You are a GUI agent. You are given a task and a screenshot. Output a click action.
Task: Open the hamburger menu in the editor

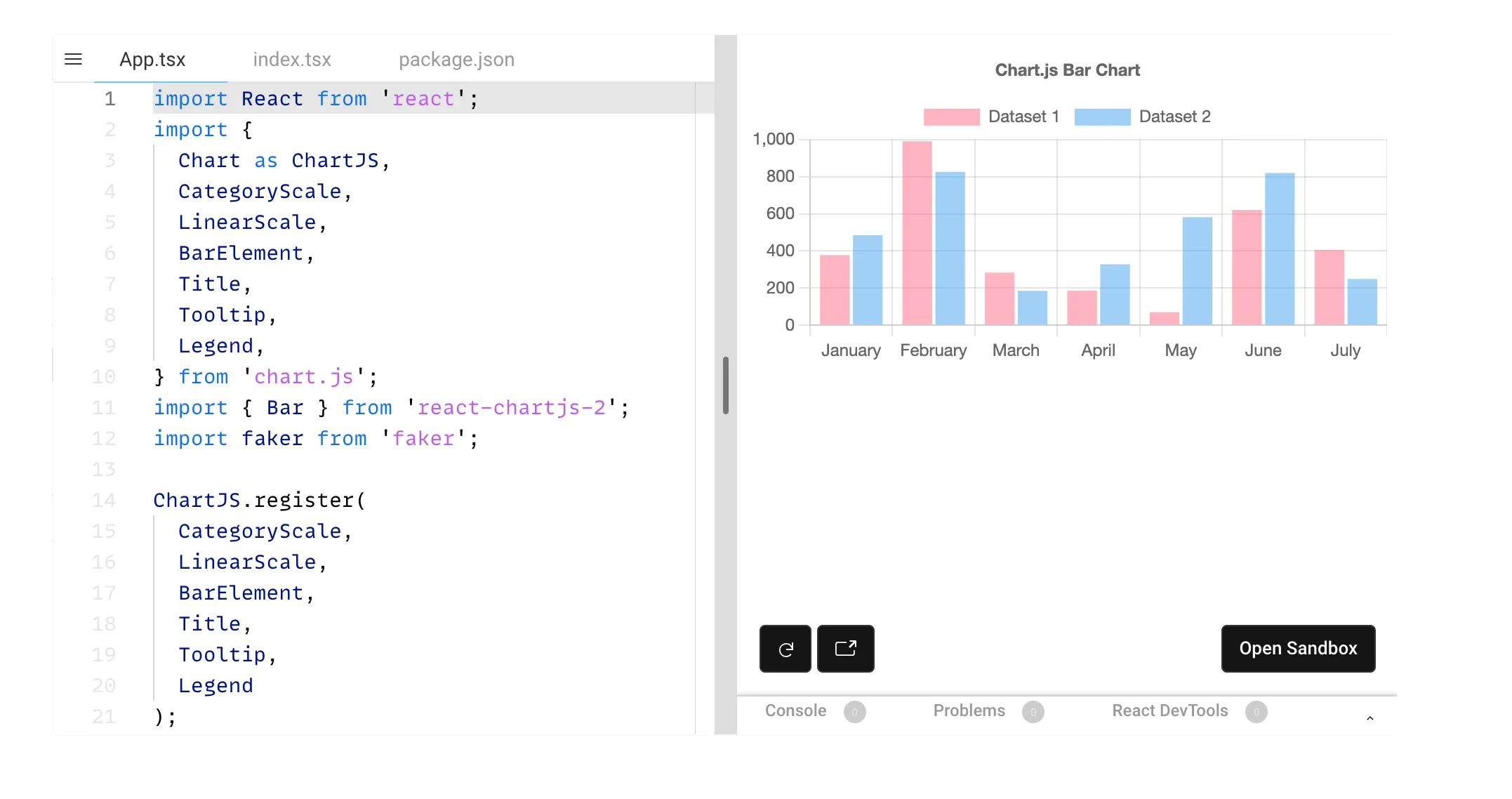click(73, 59)
